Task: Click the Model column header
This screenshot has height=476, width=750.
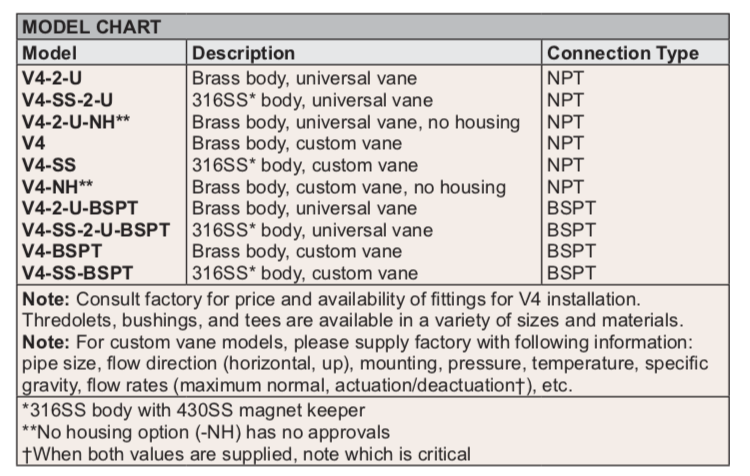Action: [50, 53]
